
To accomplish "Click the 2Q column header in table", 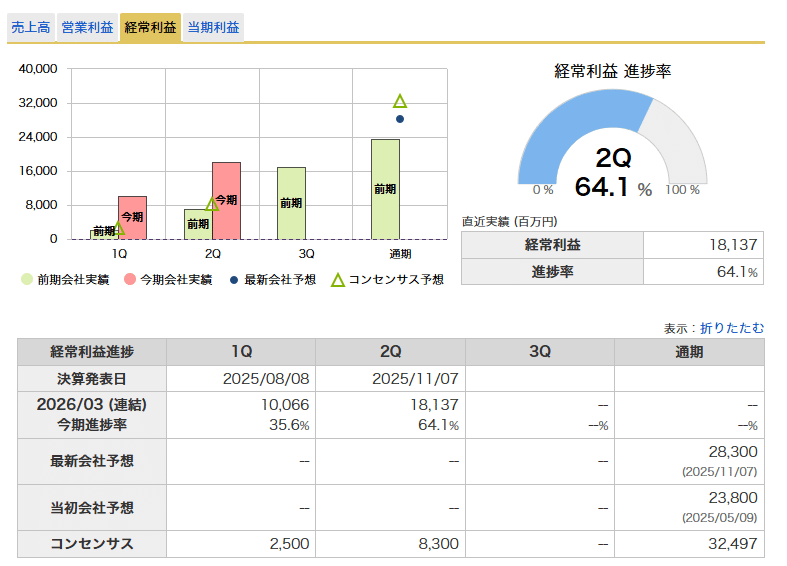I will pyautogui.click(x=390, y=352).
